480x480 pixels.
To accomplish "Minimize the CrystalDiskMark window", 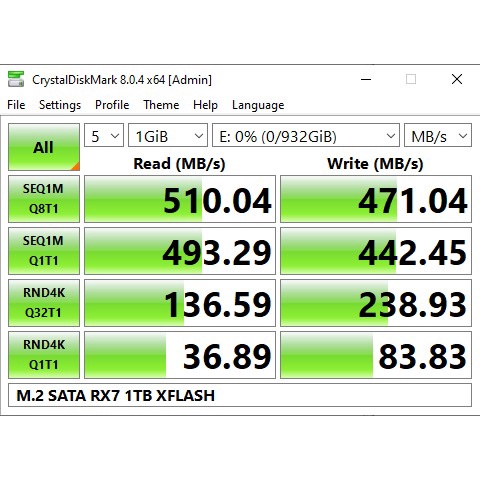I will tap(366, 79).
